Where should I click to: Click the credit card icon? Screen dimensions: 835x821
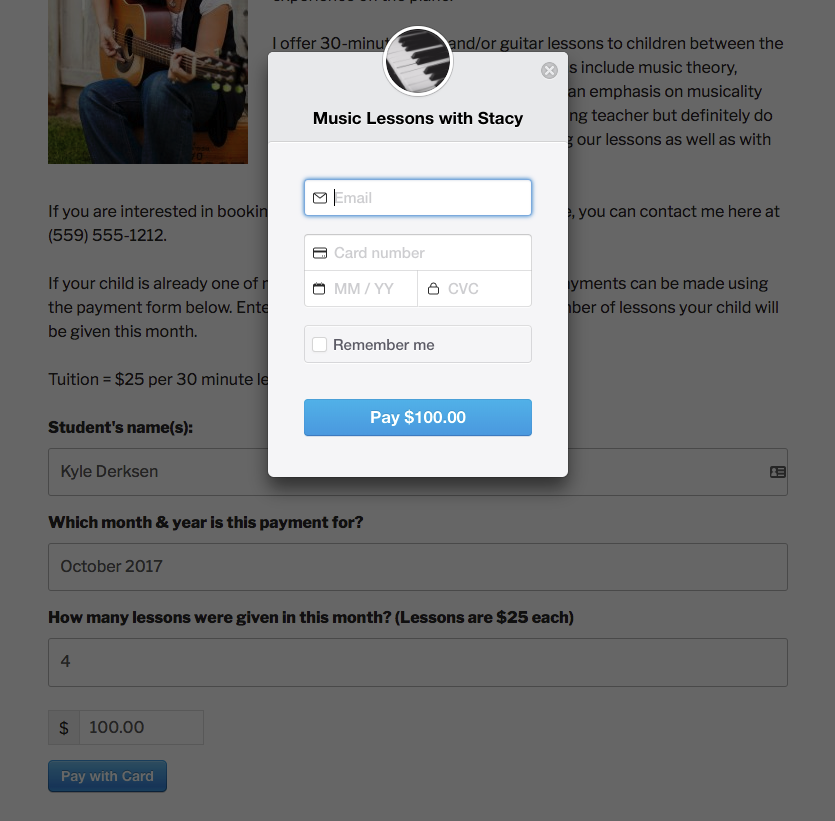pos(320,253)
